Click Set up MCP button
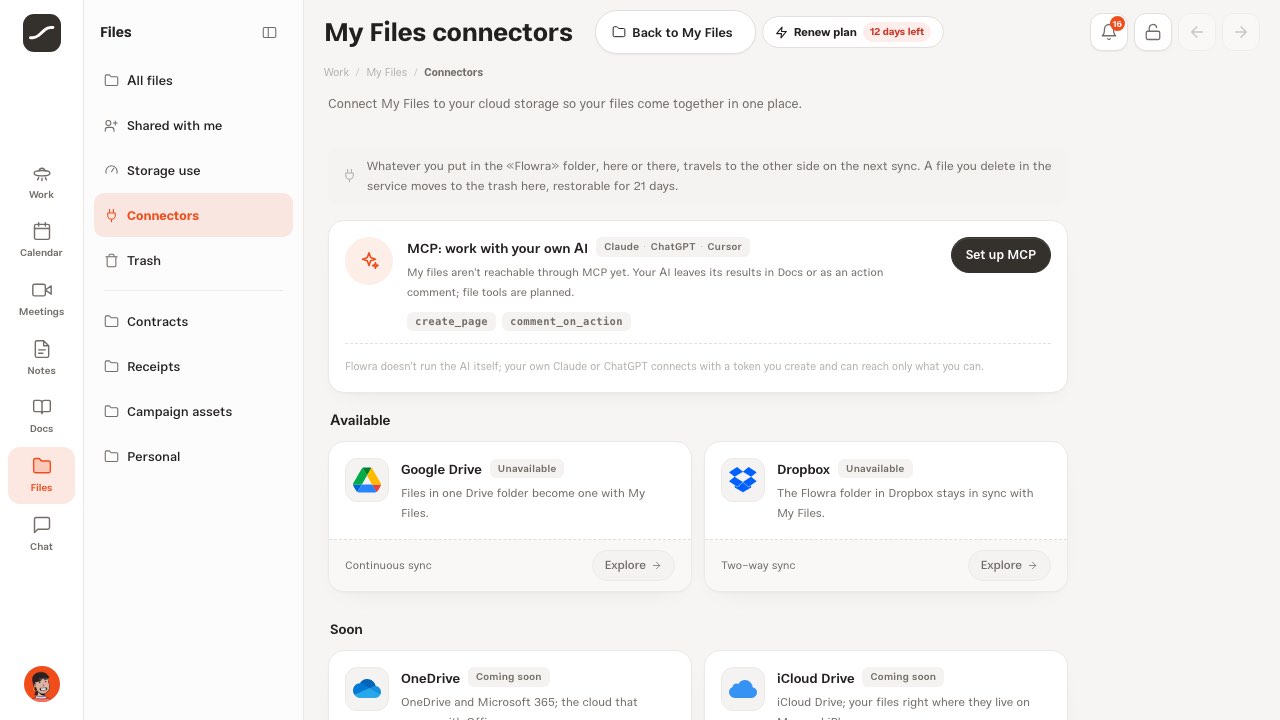The height and width of the screenshot is (720, 1280). pyautogui.click(x=1000, y=254)
